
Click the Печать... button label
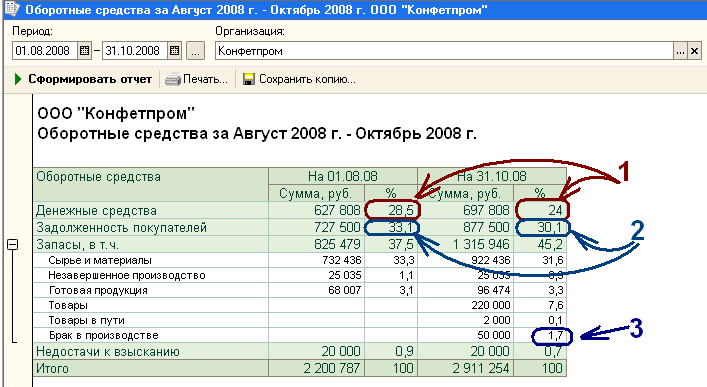click(205, 79)
